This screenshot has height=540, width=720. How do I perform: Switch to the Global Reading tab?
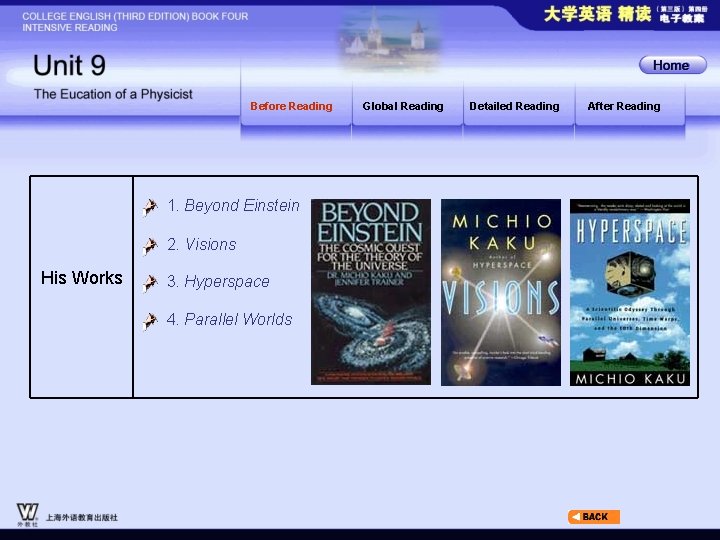pyautogui.click(x=403, y=106)
